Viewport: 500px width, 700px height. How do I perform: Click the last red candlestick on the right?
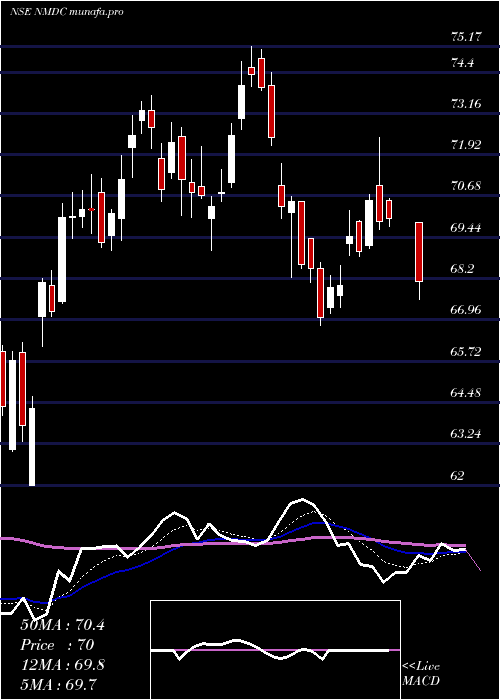click(419, 252)
